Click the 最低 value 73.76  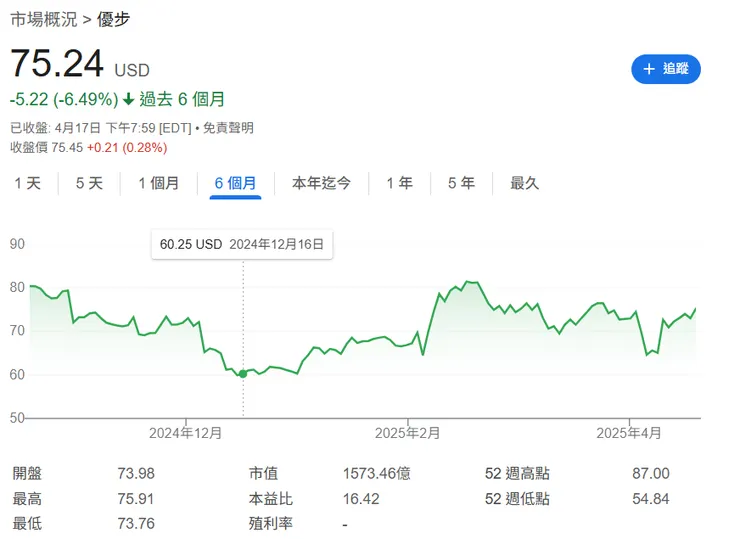(x=136, y=523)
